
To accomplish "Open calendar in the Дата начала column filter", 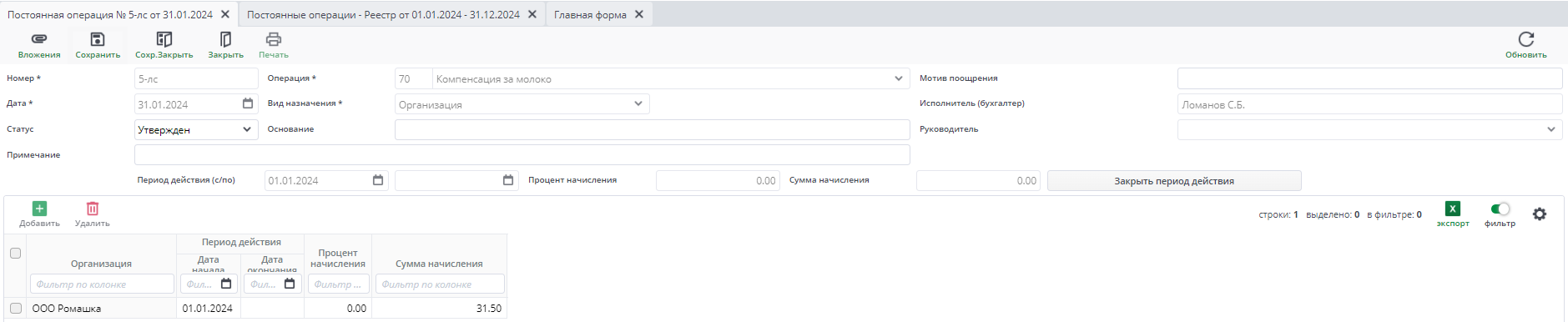I will click(226, 284).
